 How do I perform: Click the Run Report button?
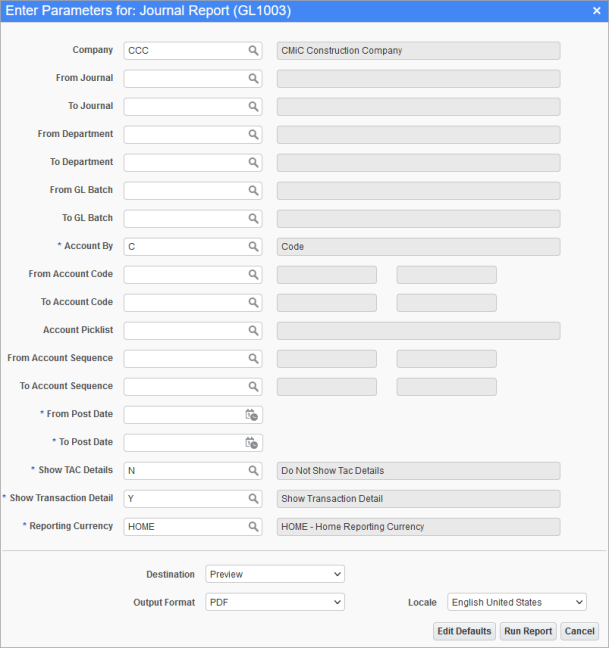[x=528, y=631]
